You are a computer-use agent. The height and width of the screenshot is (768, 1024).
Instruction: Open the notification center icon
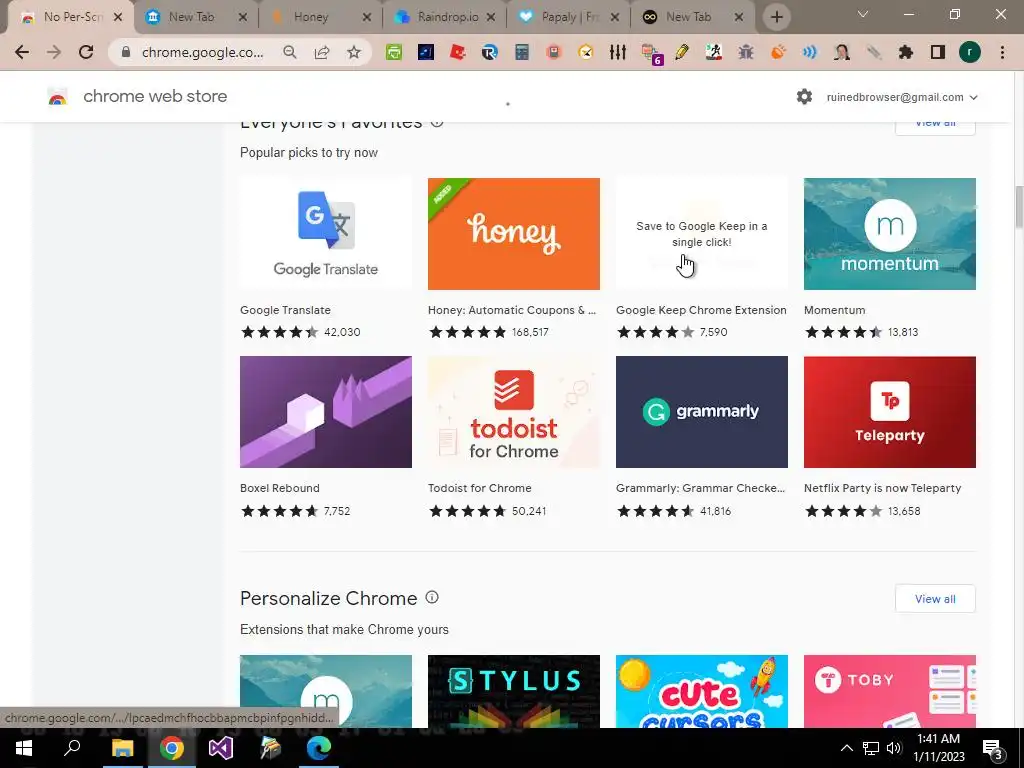pos(993,748)
